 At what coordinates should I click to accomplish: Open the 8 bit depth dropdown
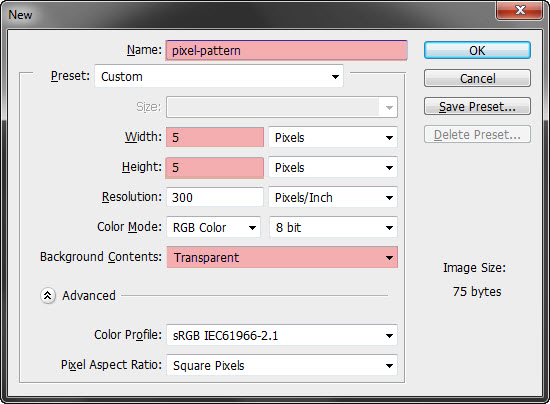(x=333, y=228)
